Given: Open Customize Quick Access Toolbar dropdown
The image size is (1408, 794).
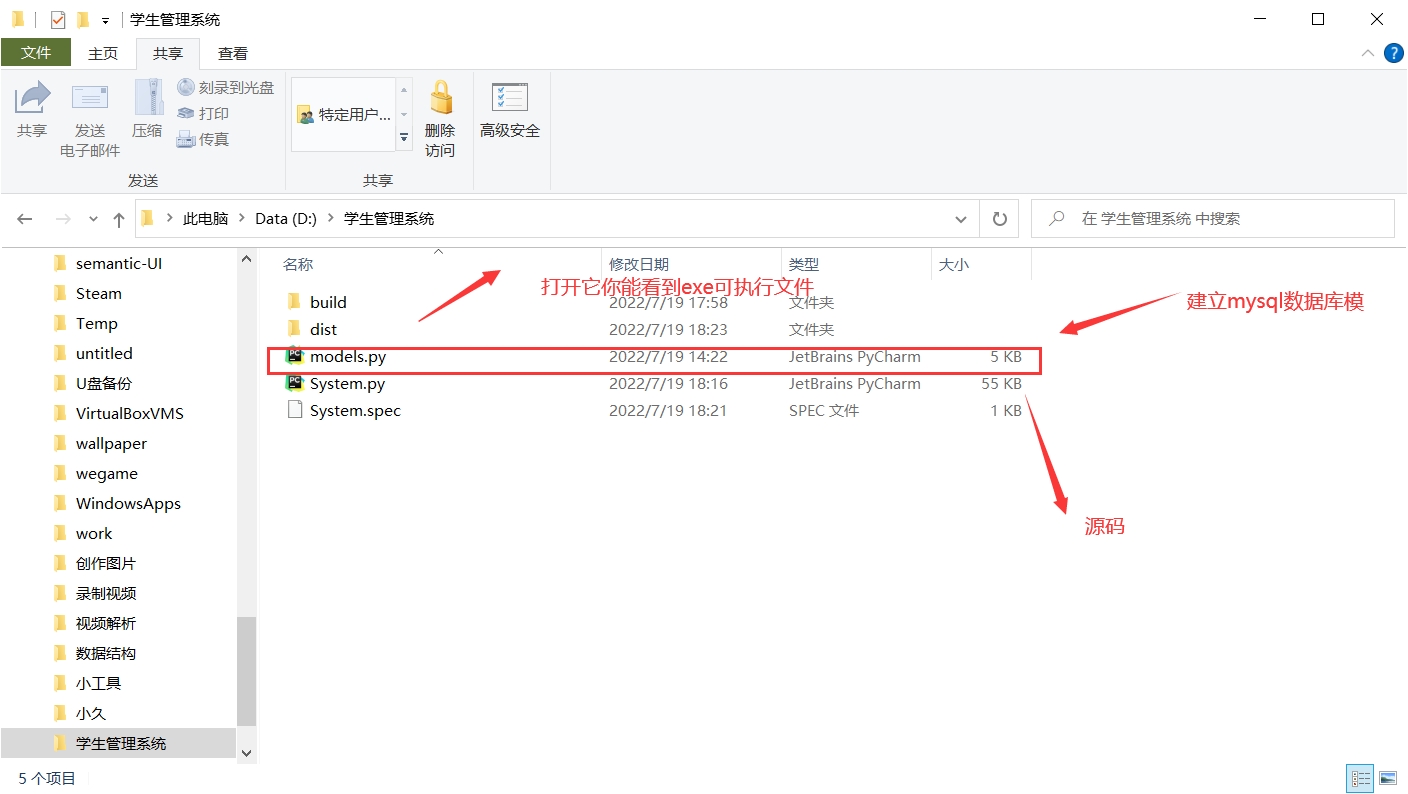Looking at the screenshot, I should (x=105, y=20).
